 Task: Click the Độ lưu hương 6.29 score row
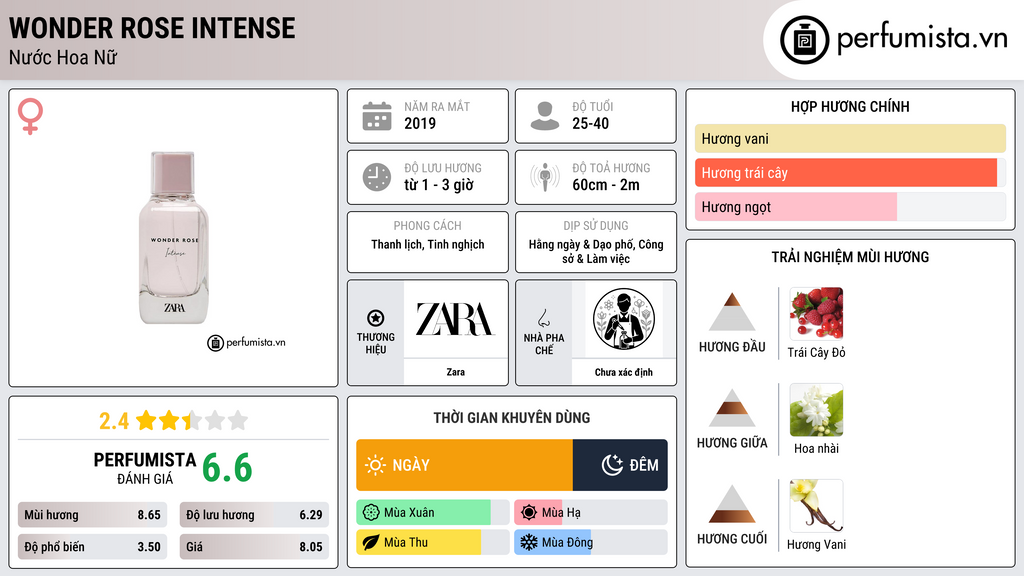[254, 515]
